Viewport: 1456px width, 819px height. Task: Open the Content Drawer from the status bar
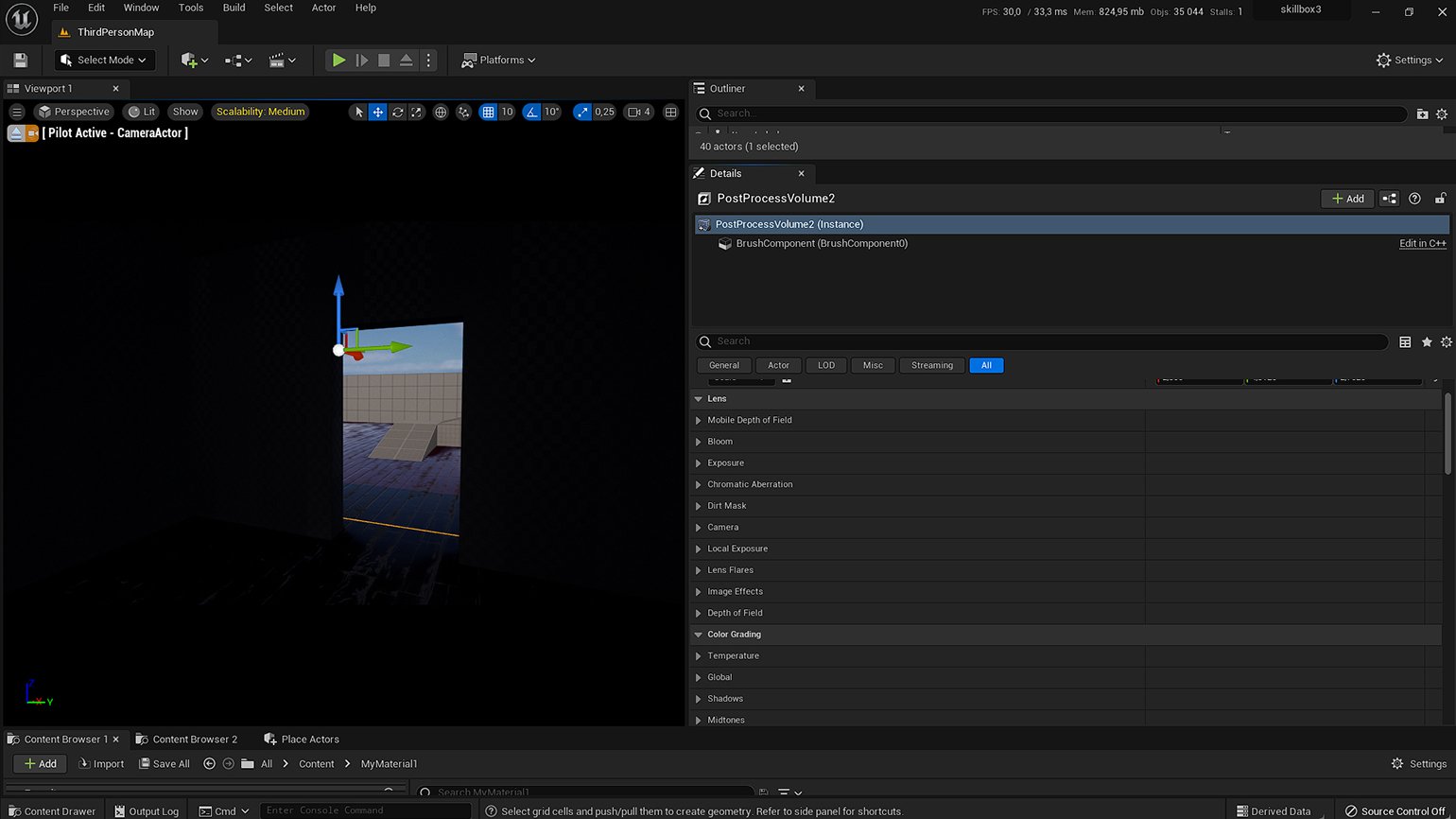[x=52, y=811]
